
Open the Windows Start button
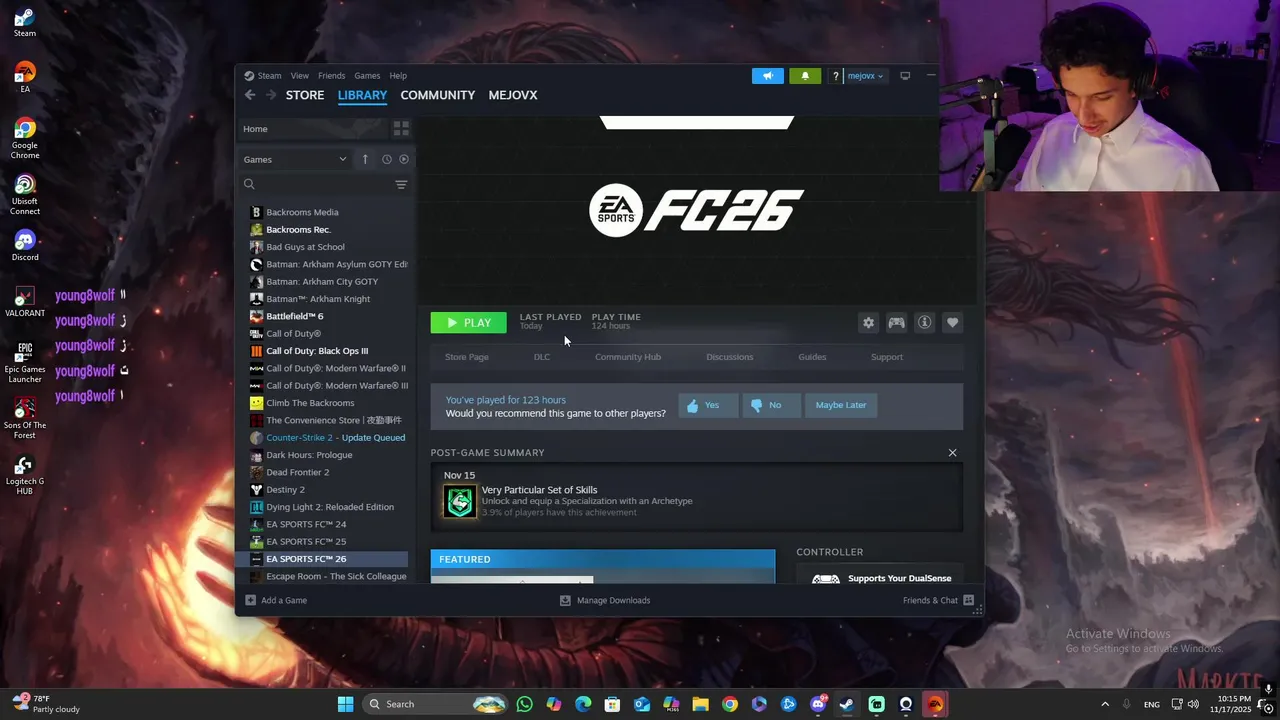(345, 704)
